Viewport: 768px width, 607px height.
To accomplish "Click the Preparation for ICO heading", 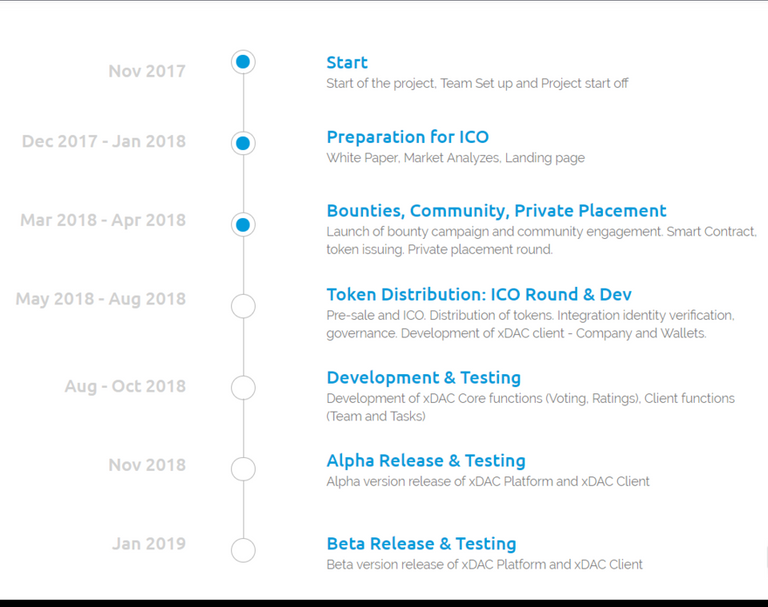I will click(408, 137).
